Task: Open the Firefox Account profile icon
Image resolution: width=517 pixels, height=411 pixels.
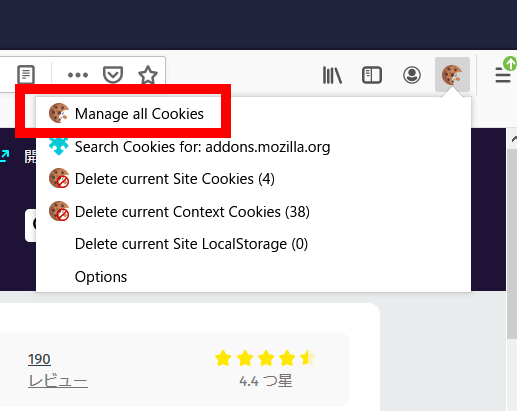Action: [x=412, y=75]
